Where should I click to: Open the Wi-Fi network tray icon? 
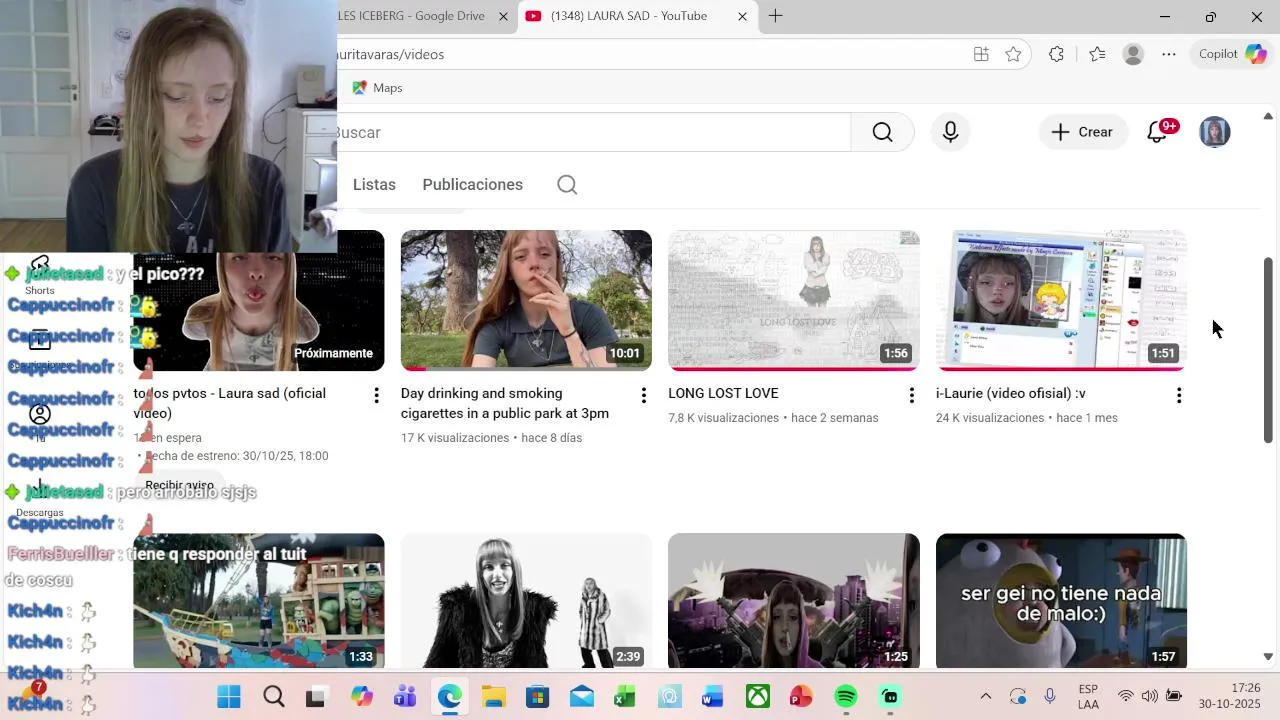pos(1126,696)
